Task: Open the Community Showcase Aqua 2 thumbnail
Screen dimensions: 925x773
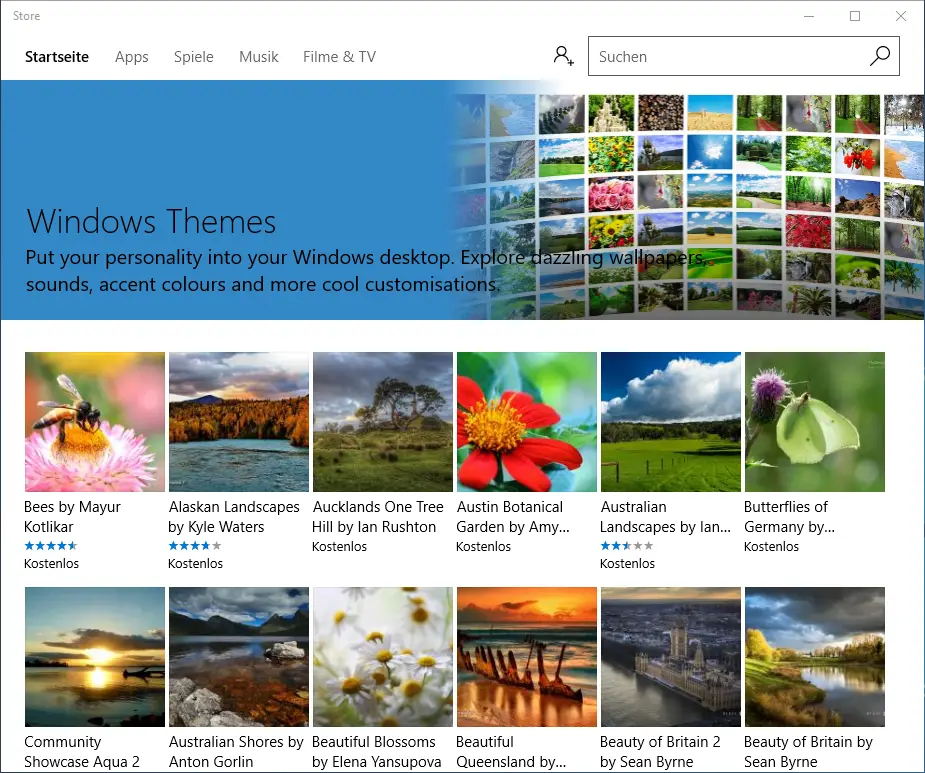Action: (95, 657)
